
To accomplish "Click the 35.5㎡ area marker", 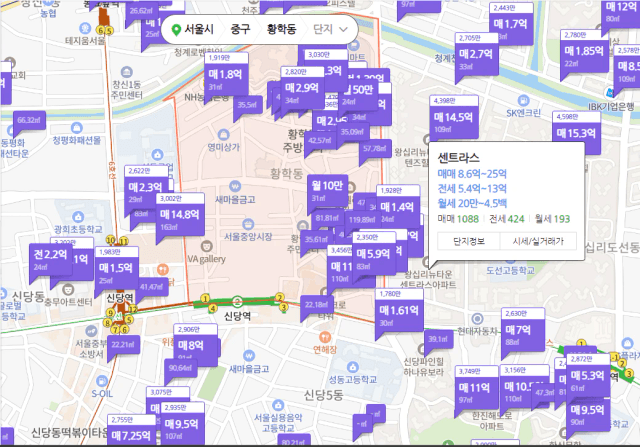I will click(x=247, y=105).
